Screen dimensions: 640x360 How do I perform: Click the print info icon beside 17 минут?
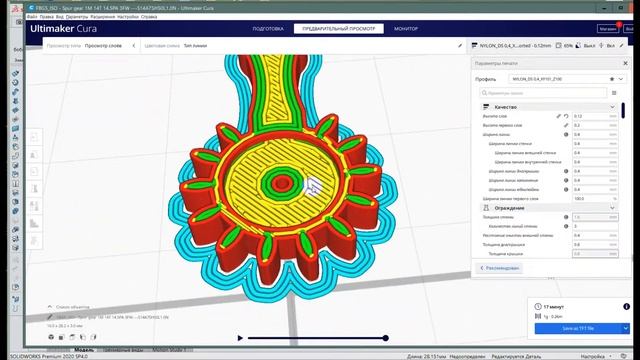coord(626,307)
